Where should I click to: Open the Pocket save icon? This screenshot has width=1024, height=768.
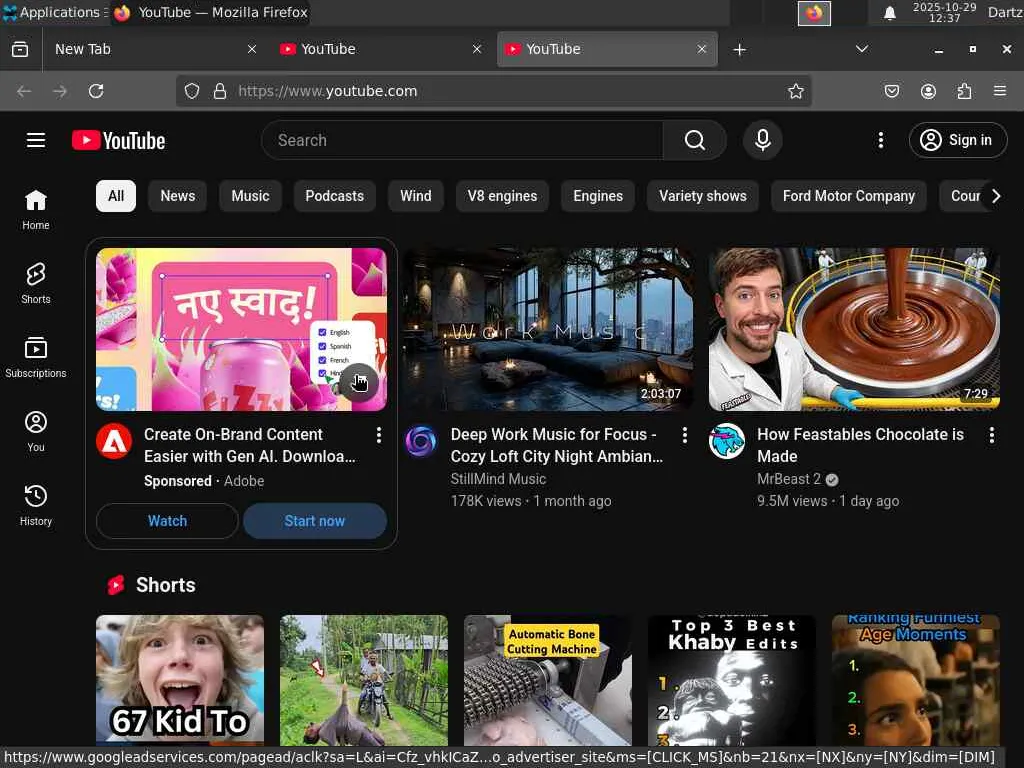[891, 91]
